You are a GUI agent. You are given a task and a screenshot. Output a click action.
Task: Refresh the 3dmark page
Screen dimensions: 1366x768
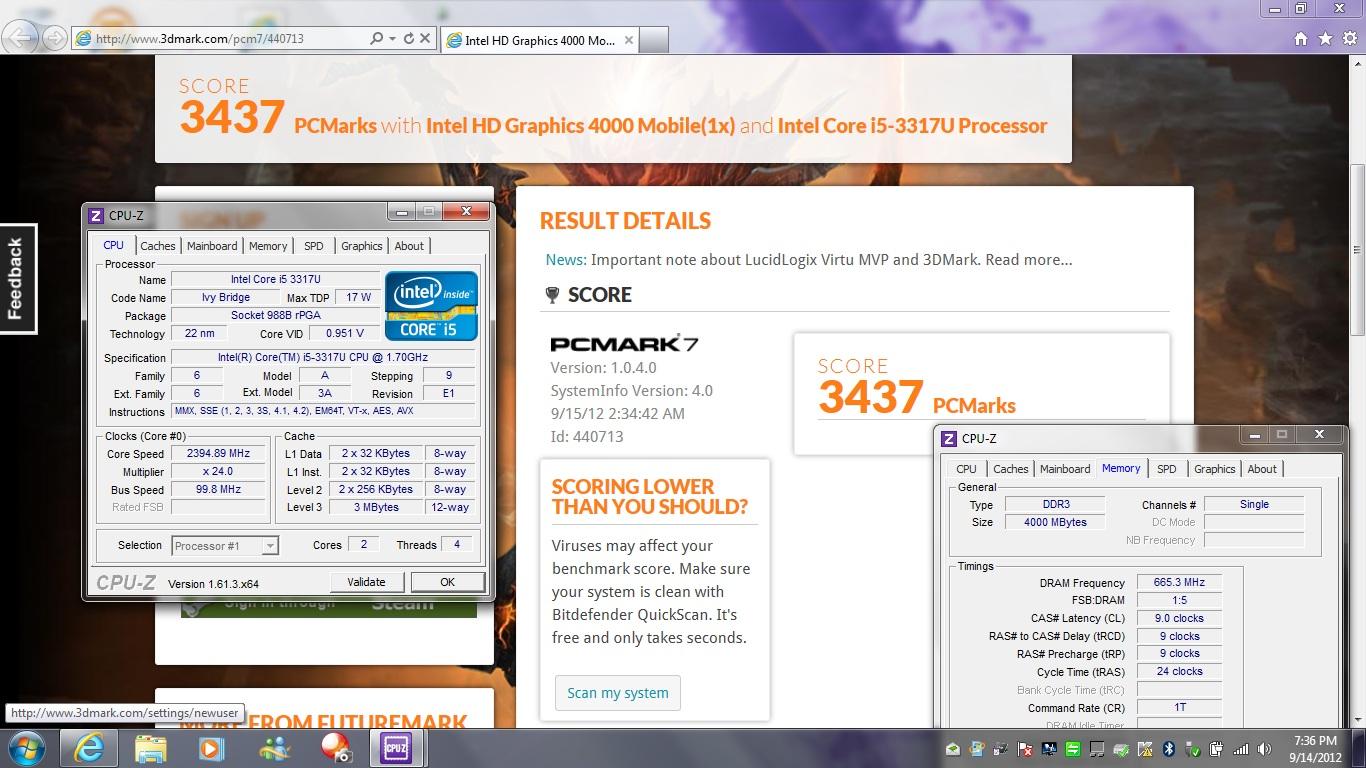[408, 38]
